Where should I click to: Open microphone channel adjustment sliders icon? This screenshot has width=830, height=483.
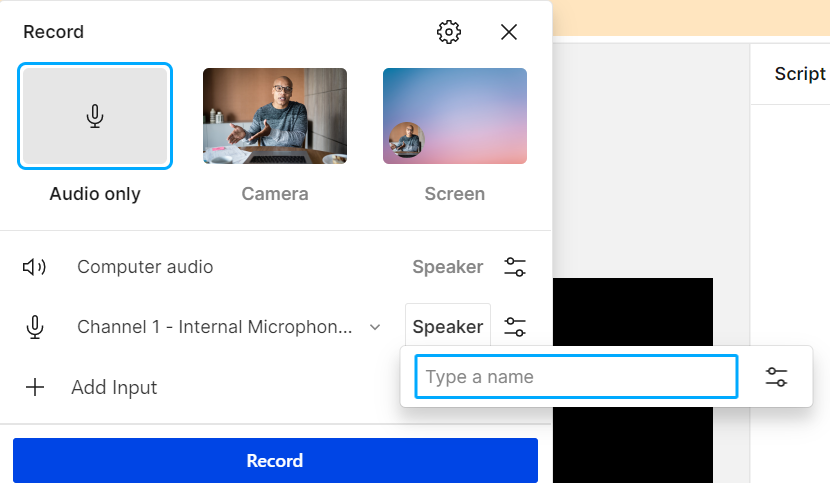click(x=515, y=327)
